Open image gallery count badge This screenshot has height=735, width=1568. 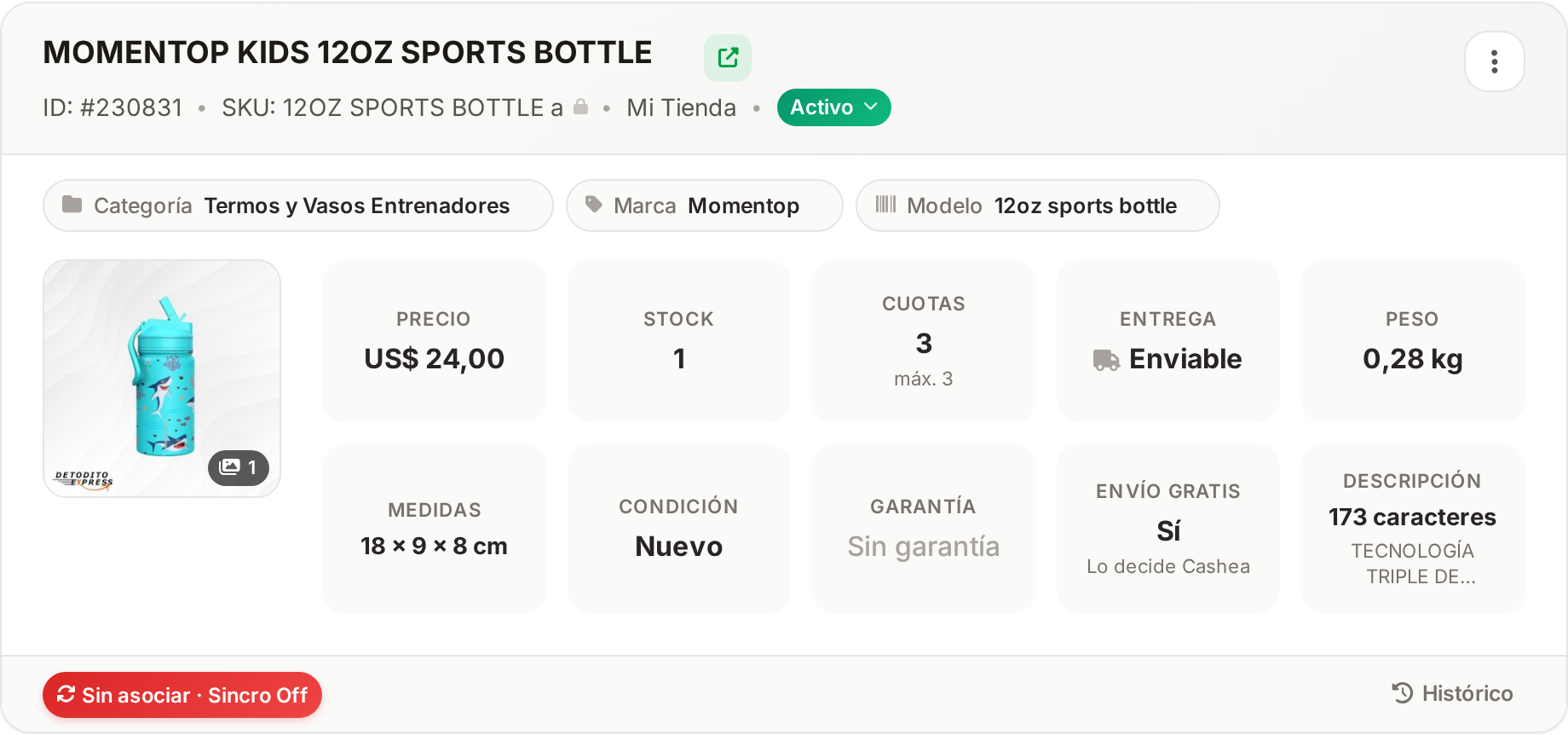pyautogui.click(x=239, y=467)
